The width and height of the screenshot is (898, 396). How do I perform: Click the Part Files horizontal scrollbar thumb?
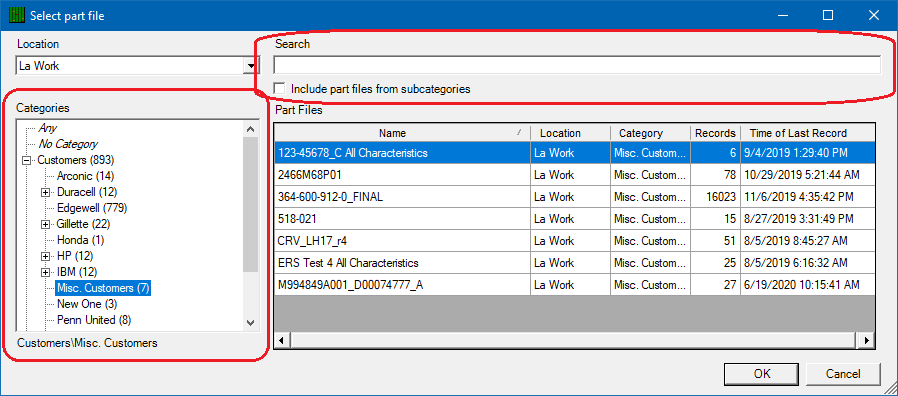tap(574, 341)
